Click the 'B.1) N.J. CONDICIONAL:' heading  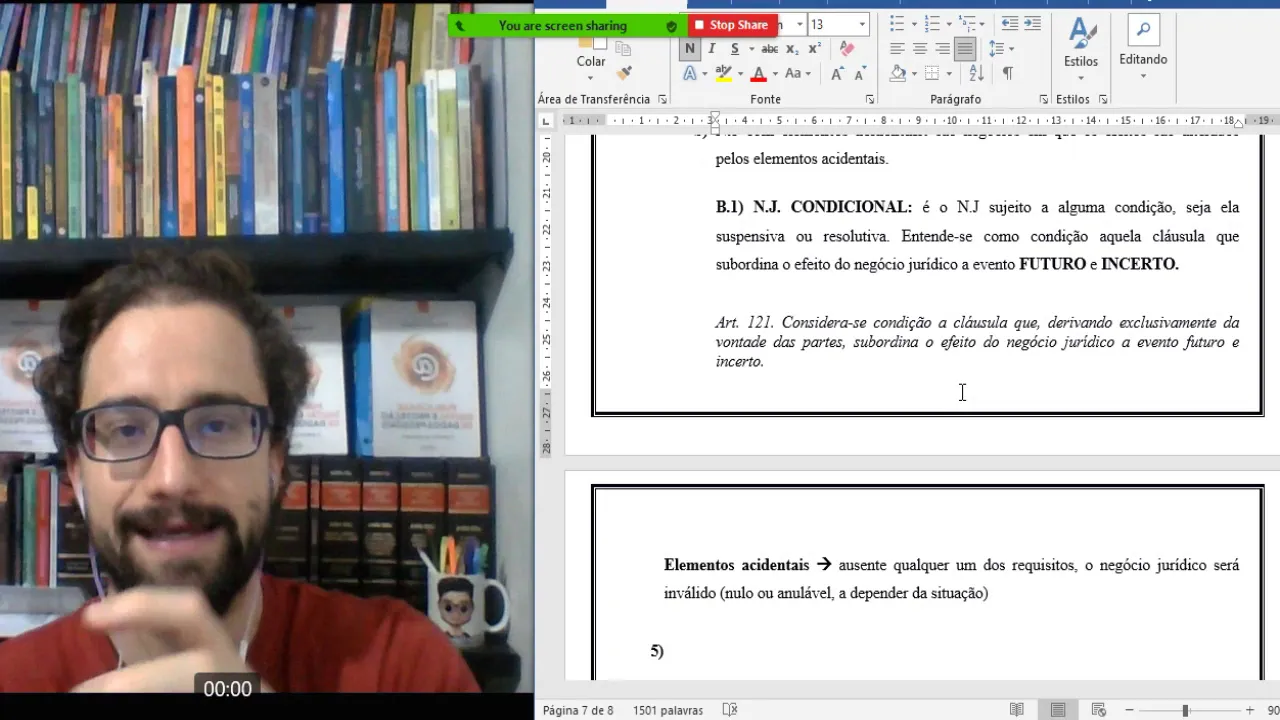click(x=814, y=207)
